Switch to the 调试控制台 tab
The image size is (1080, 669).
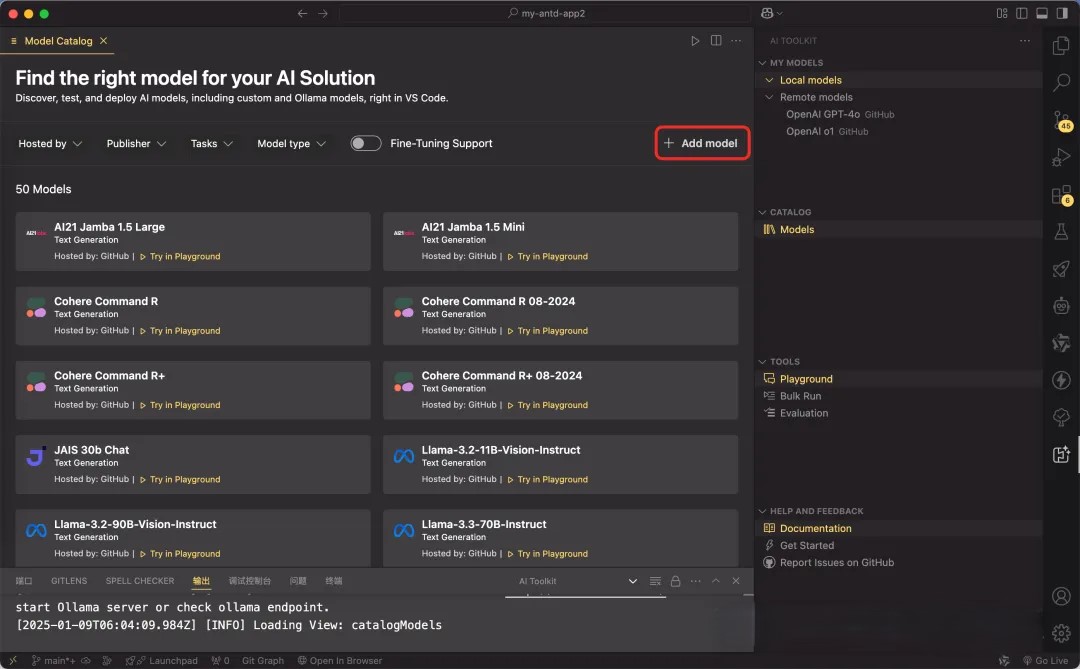(249, 581)
